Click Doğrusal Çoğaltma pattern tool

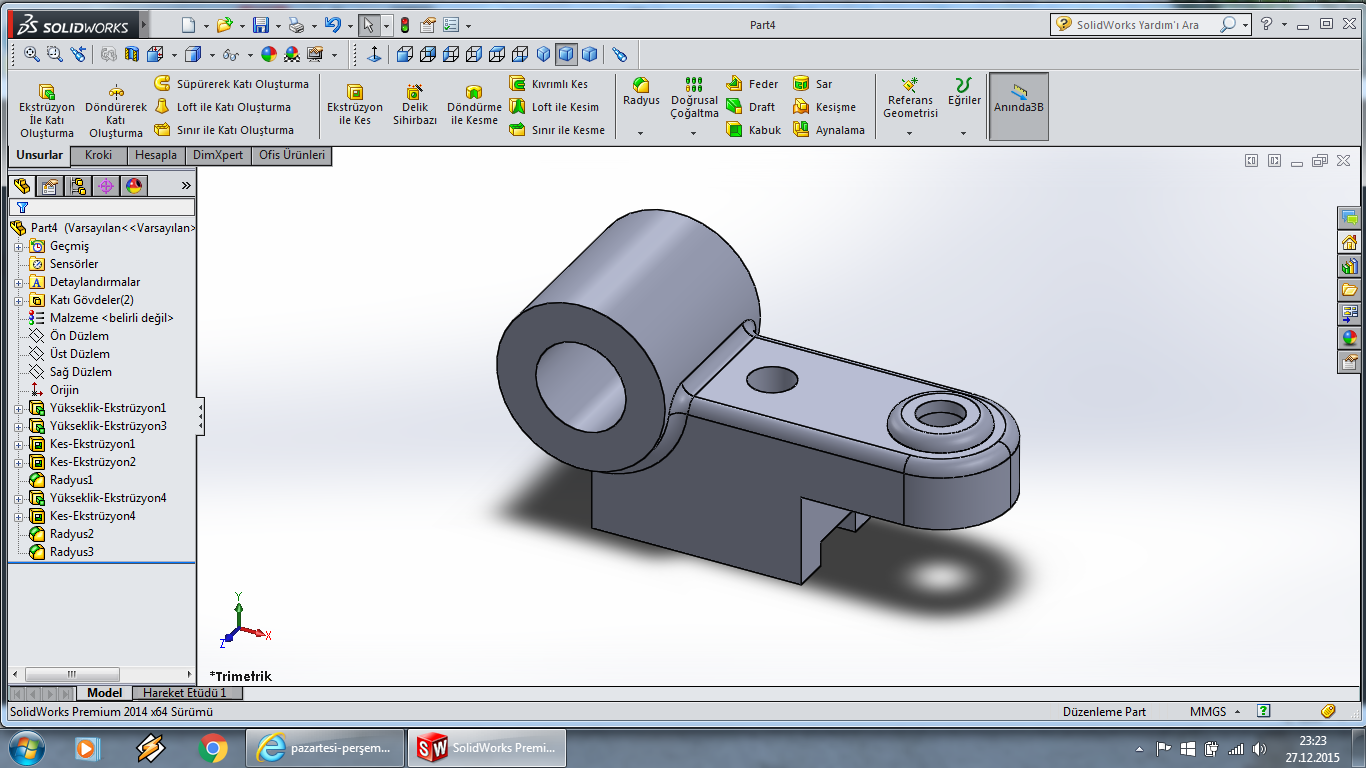tap(694, 98)
